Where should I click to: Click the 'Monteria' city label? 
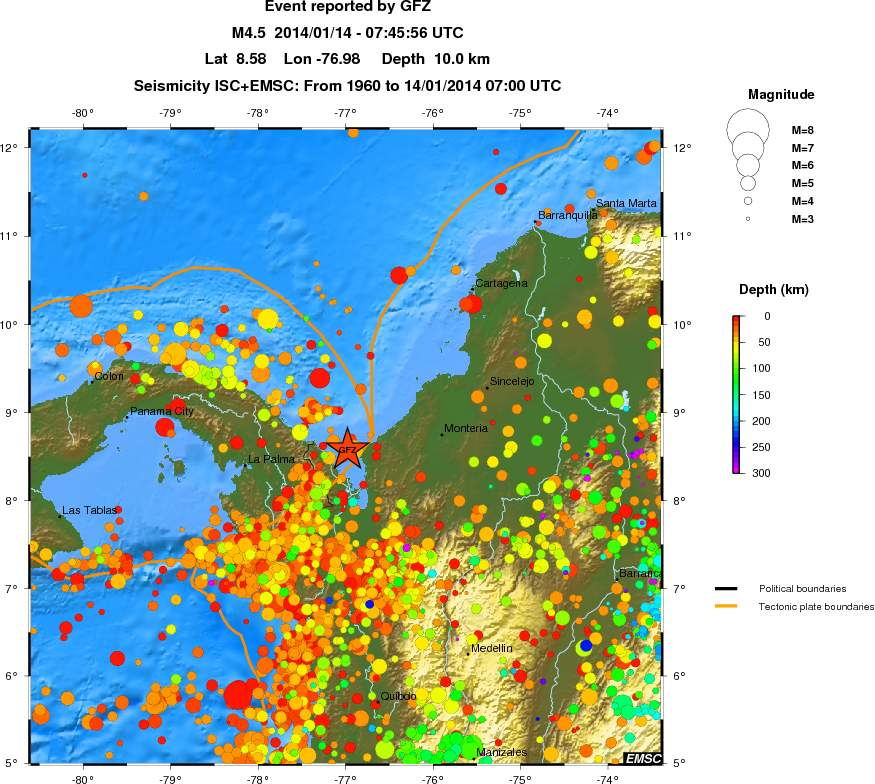[466, 428]
